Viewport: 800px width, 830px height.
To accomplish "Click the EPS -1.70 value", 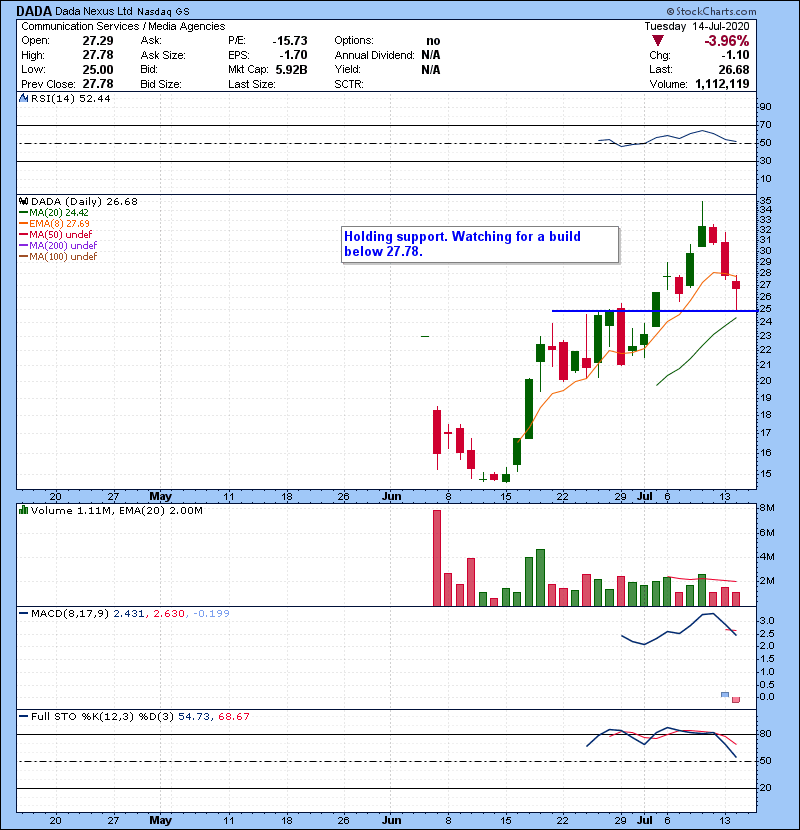I will click(x=293, y=55).
